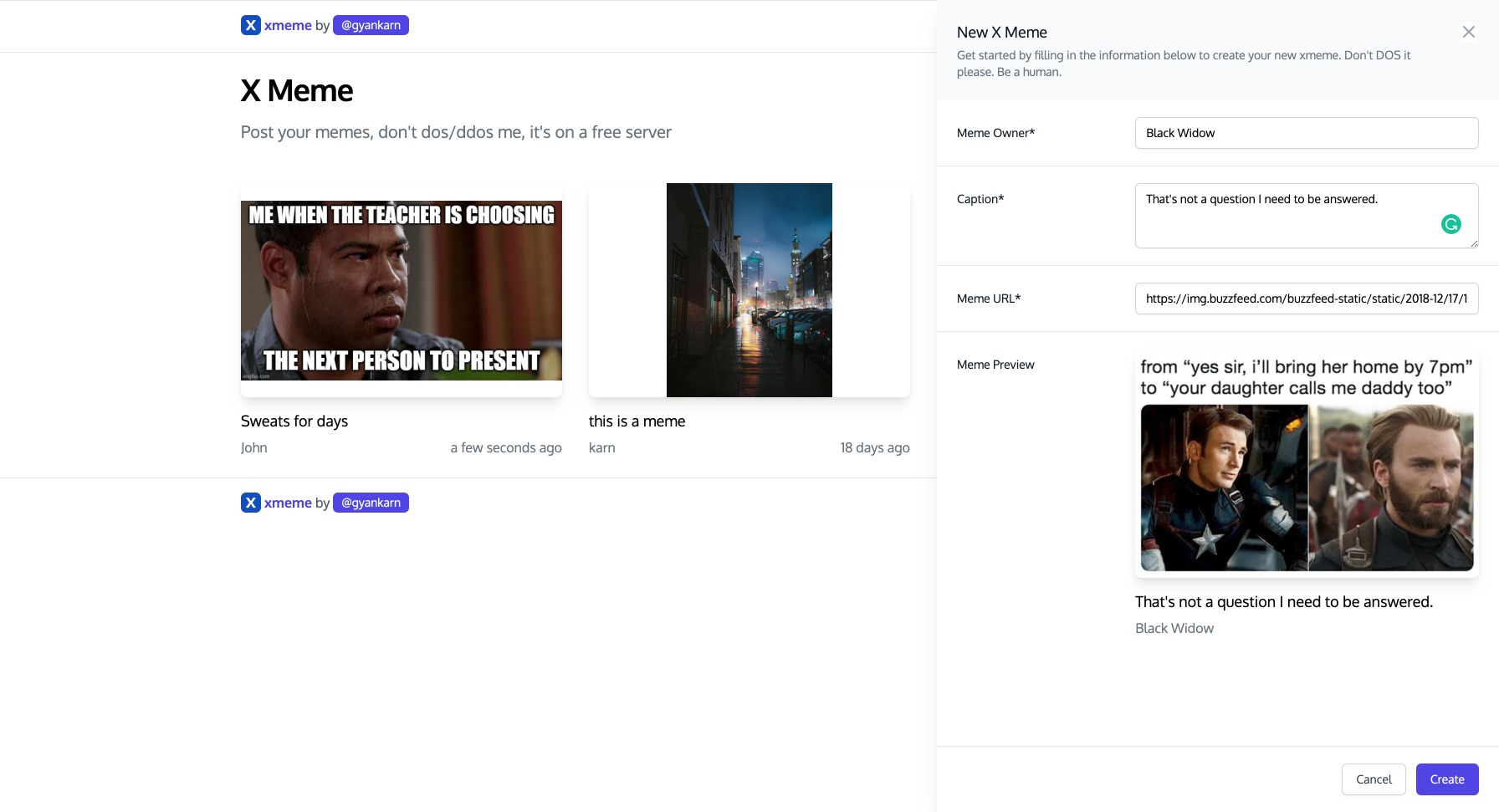This screenshot has height=812, width=1499.
Task: Open the teacher choosing meme image
Action: tap(402, 290)
